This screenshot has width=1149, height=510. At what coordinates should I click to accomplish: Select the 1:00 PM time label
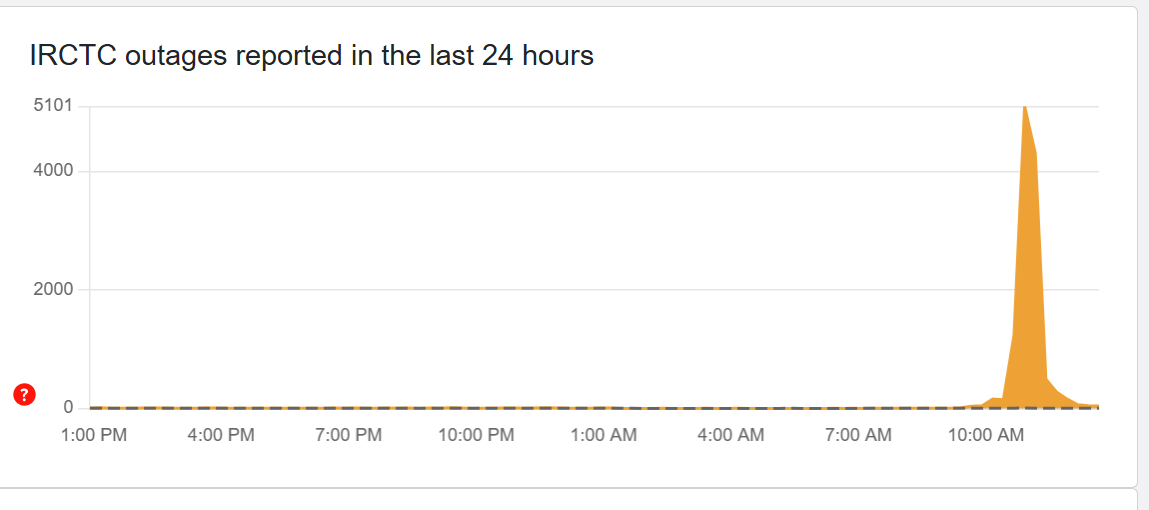[94, 435]
